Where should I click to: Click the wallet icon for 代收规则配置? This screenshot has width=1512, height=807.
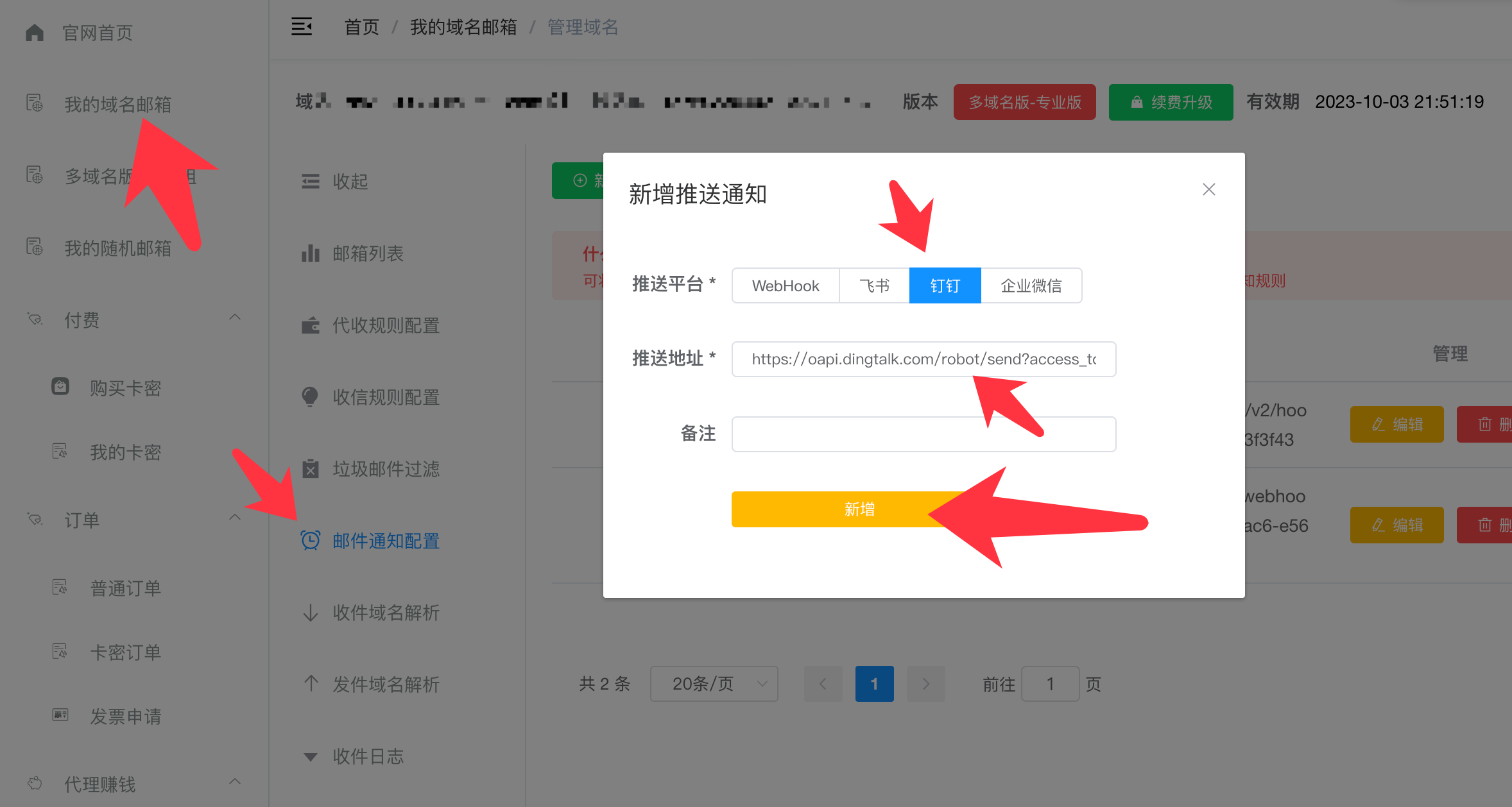pos(311,325)
